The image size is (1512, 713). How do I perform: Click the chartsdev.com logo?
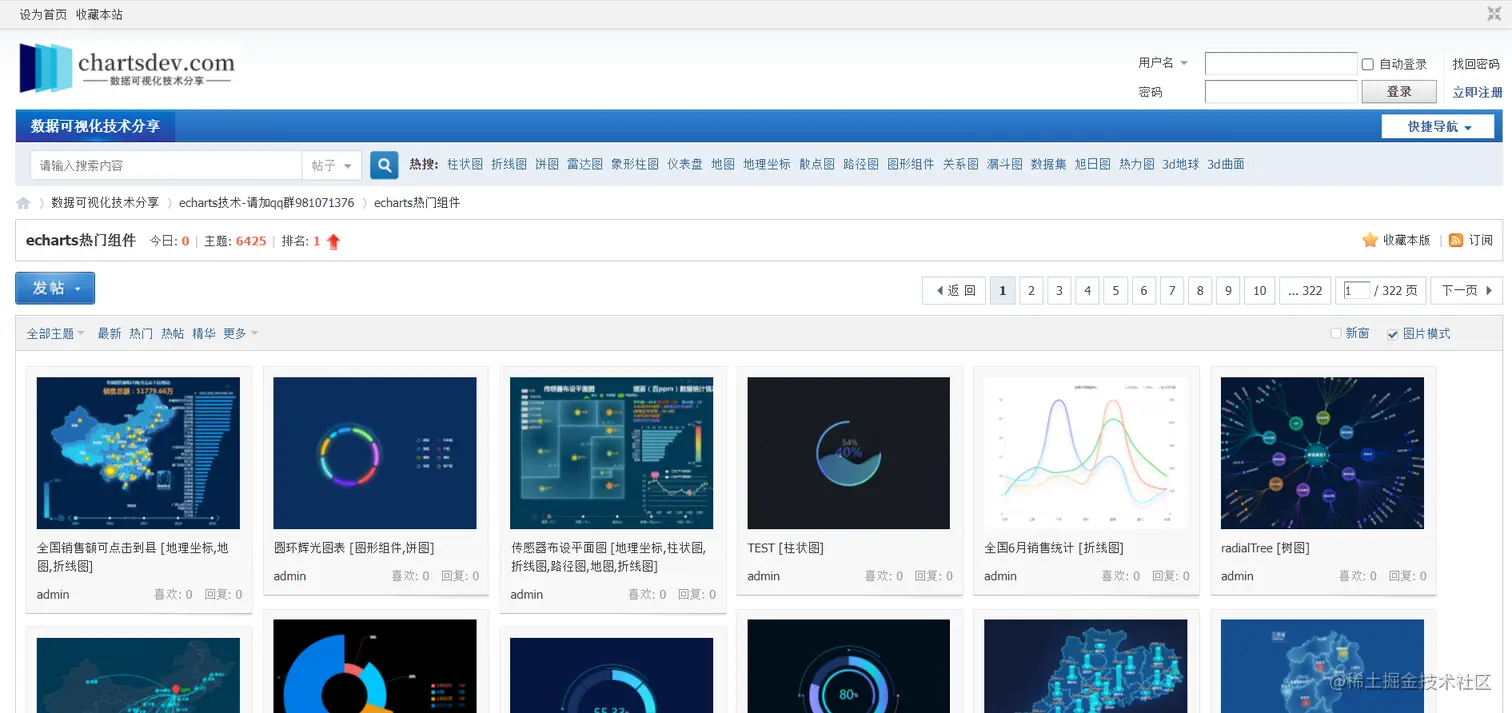128,68
